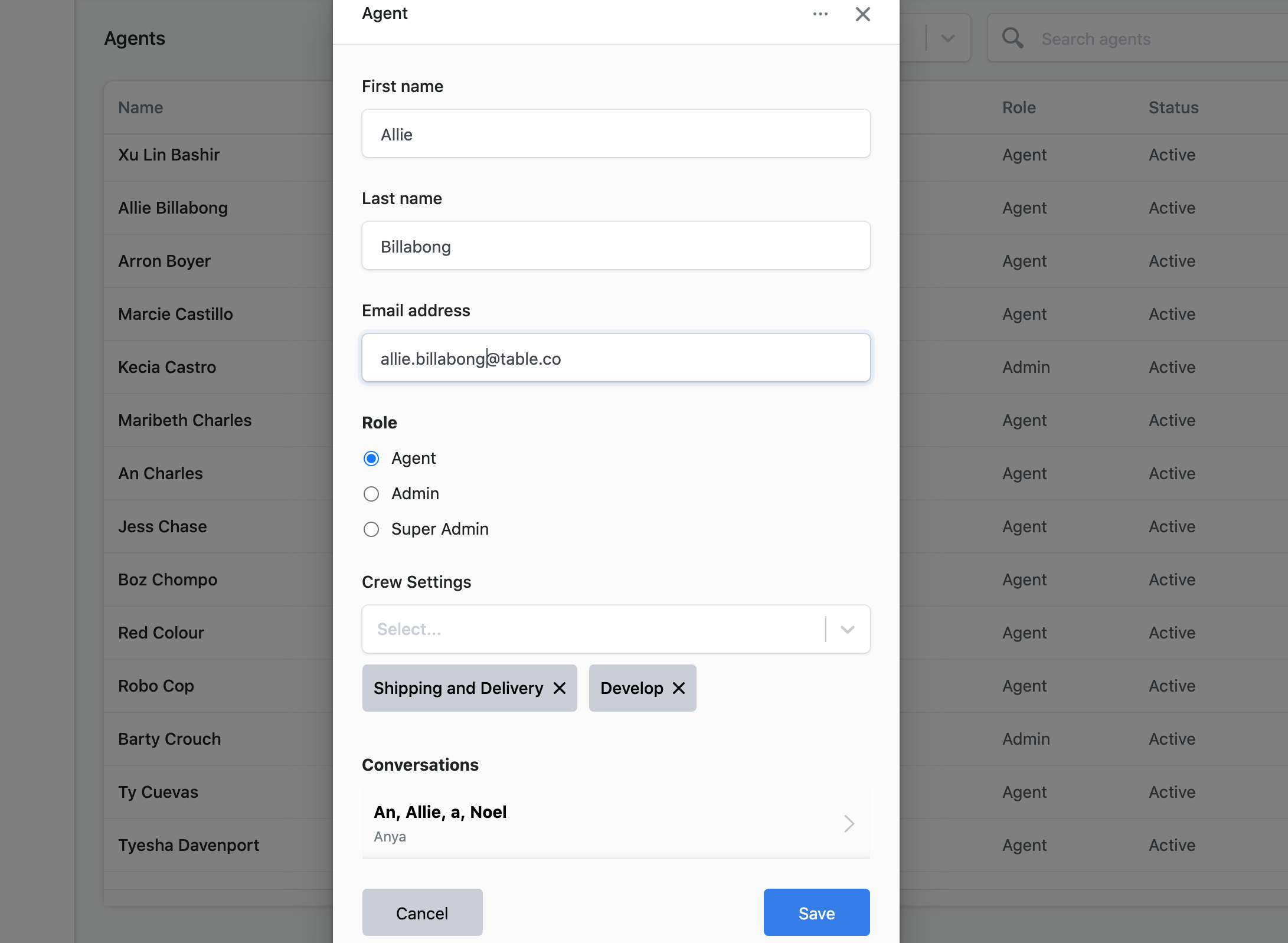Viewport: 1288px width, 943px height.
Task: Click the search magnifier icon in Agents page
Action: click(x=1012, y=38)
